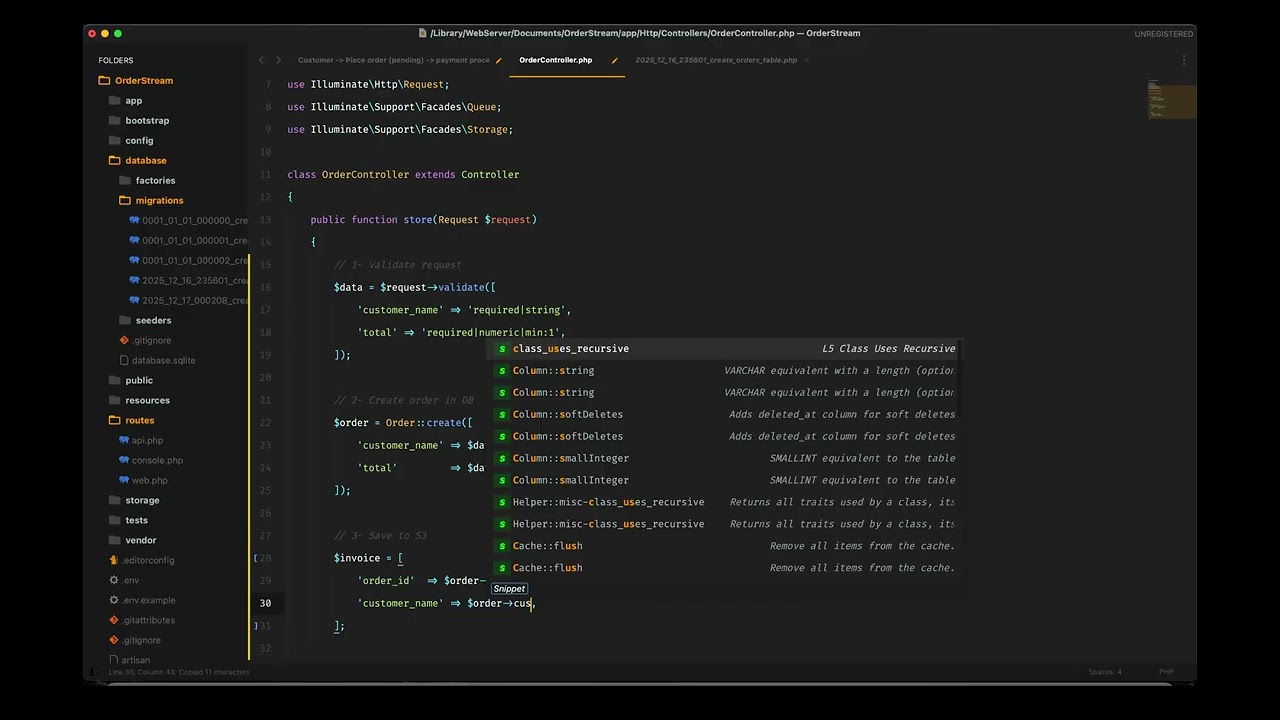Viewport: 1280px width, 720px height.
Task: Switch to 2025_12_16_235601_create_orders_table.php tab
Action: pos(716,60)
